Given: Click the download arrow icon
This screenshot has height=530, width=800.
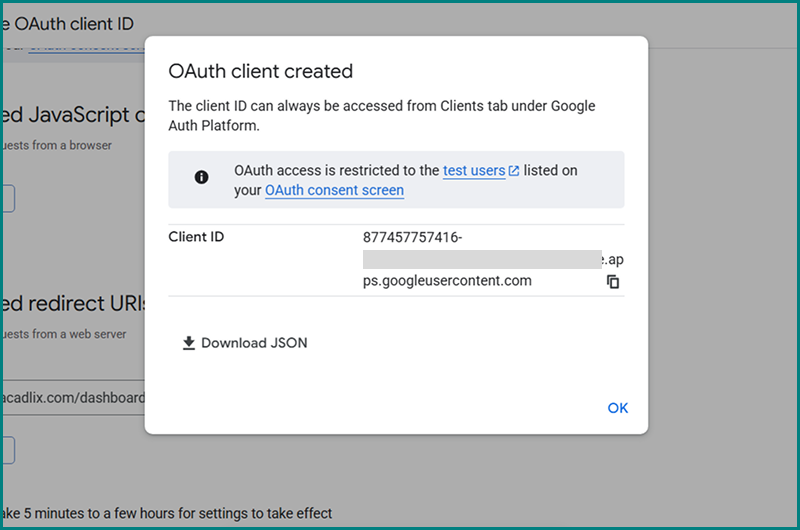Looking at the screenshot, I should coord(188,343).
